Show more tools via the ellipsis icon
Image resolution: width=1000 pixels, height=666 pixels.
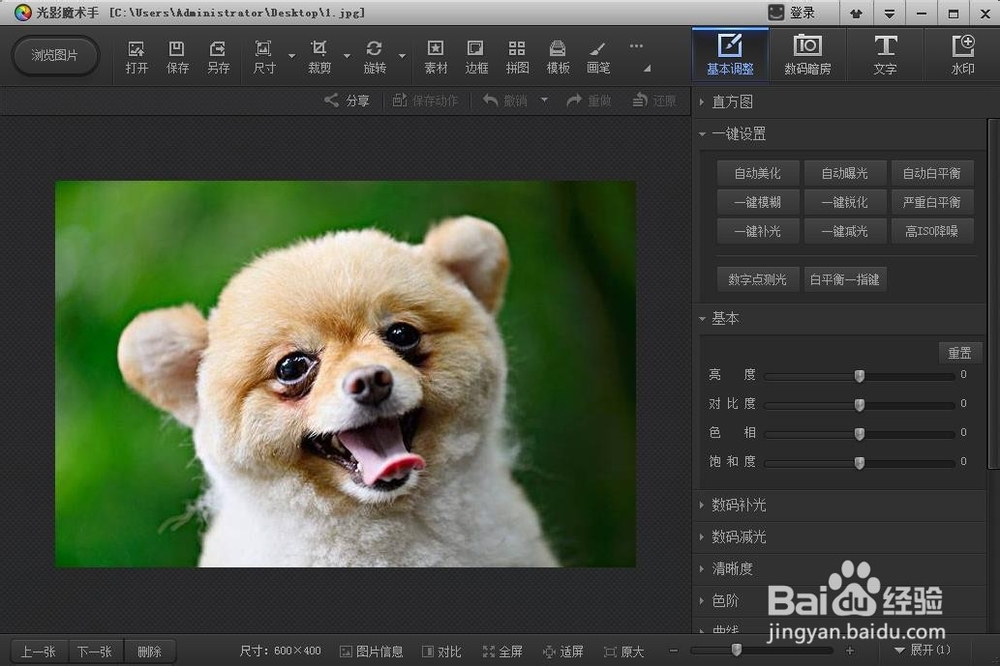pos(636,46)
